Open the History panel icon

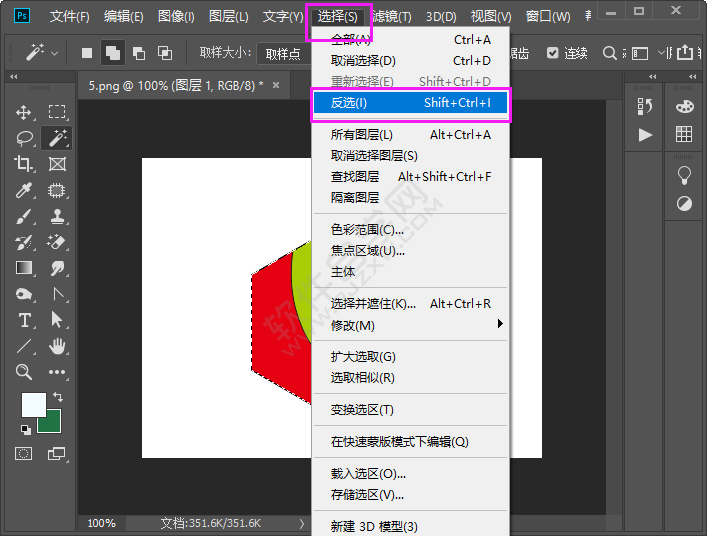pos(645,107)
